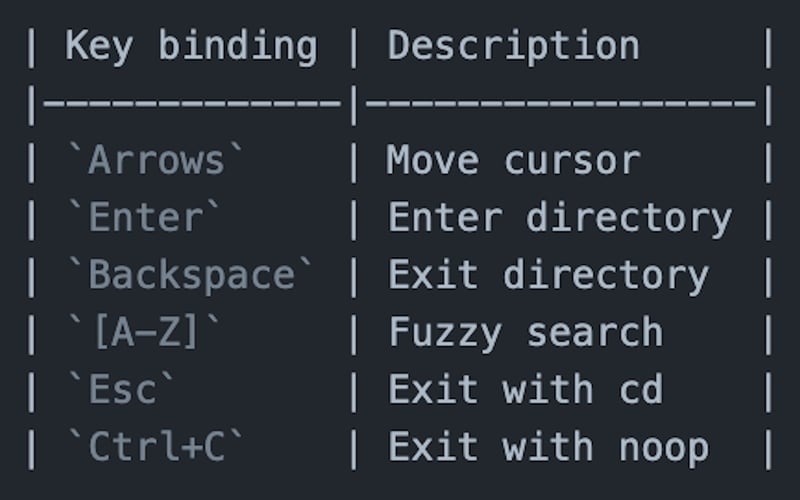Image resolution: width=800 pixels, height=500 pixels.
Task: Click the "Exit directory" description text
Action: click(548, 275)
